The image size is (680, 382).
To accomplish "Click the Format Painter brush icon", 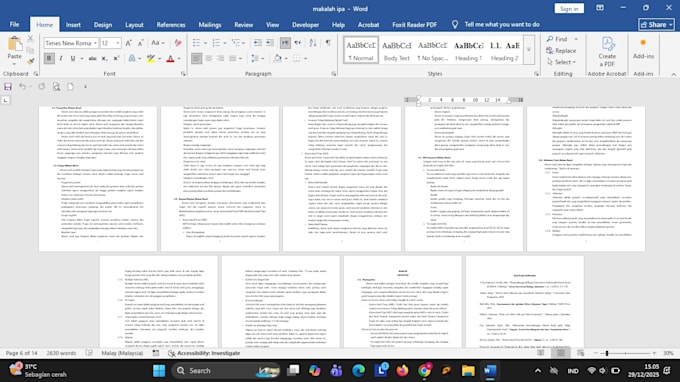I will [x=30, y=62].
